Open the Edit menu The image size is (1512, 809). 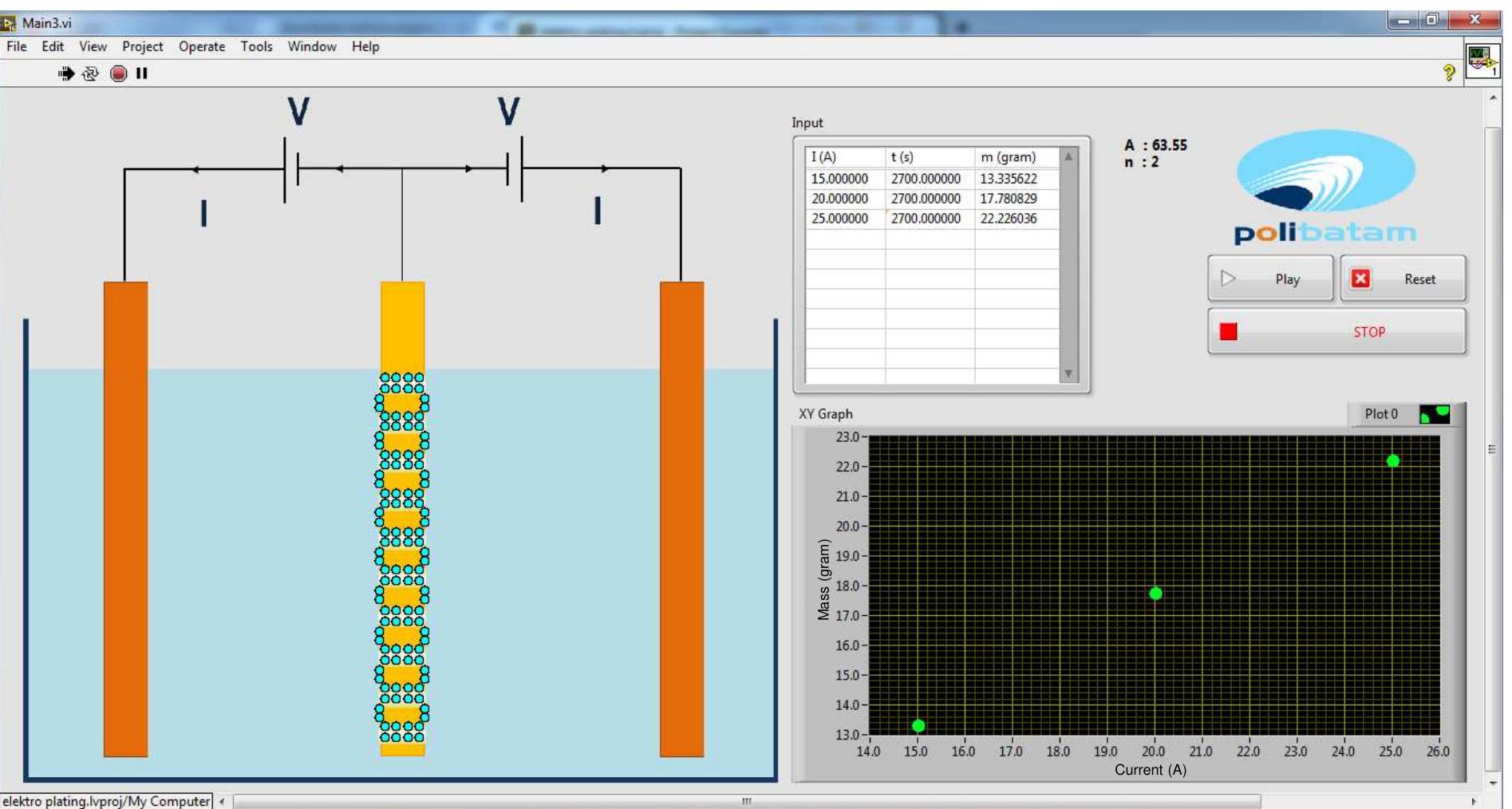click(53, 46)
